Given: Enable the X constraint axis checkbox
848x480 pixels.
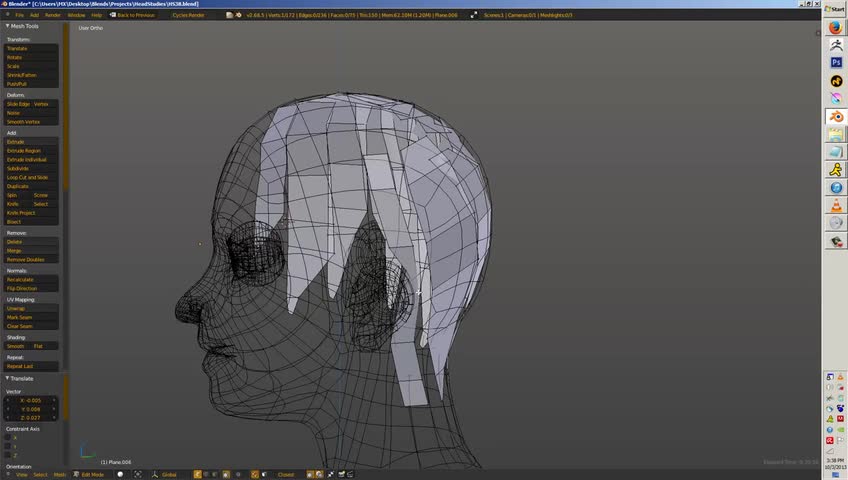Looking at the screenshot, I should coord(9,437).
